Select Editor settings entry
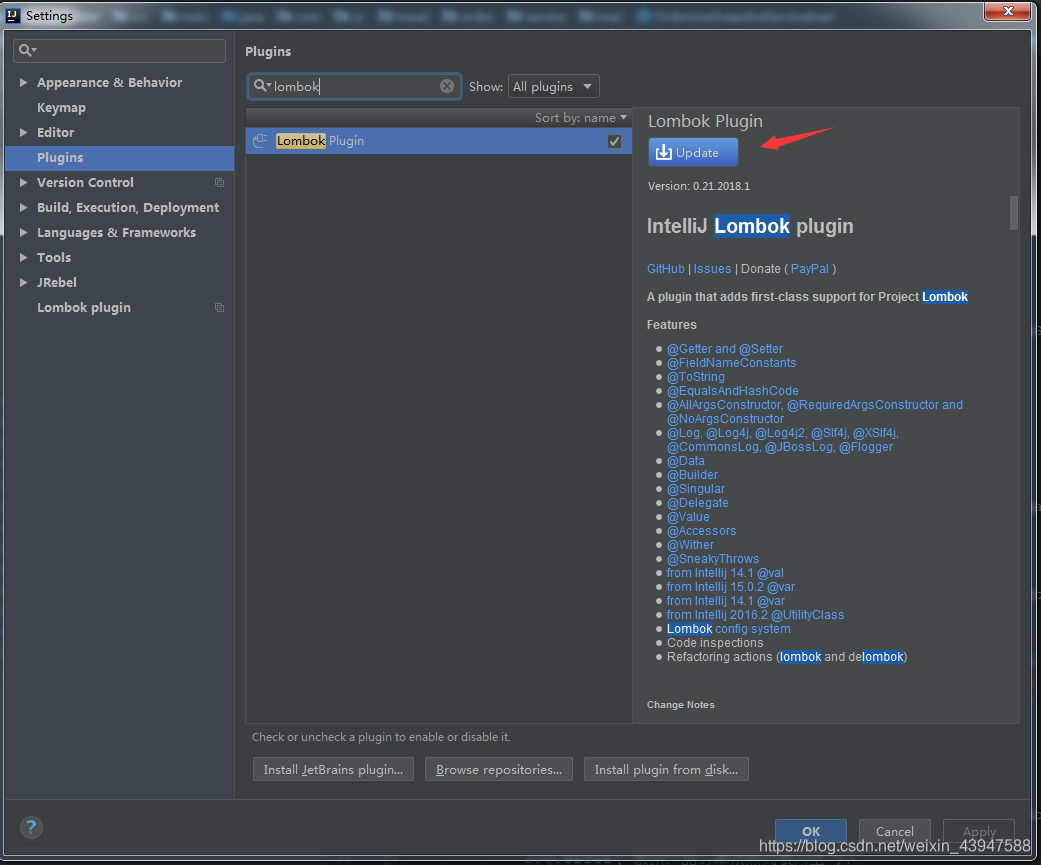1041x865 pixels. pyautogui.click(x=55, y=132)
